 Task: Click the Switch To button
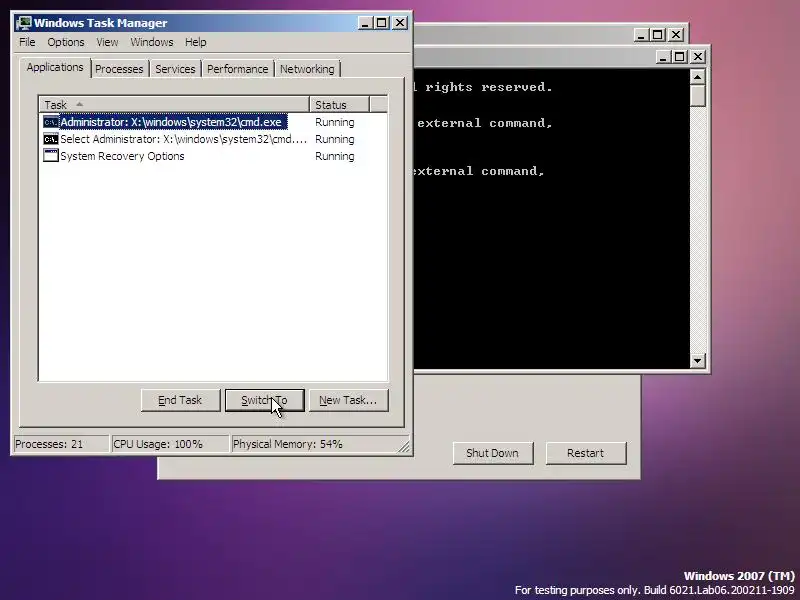[x=264, y=400]
